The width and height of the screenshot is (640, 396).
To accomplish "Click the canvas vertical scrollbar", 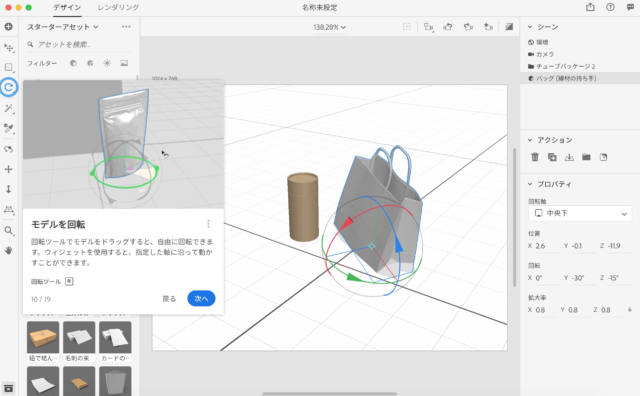I will (x=514, y=218).
